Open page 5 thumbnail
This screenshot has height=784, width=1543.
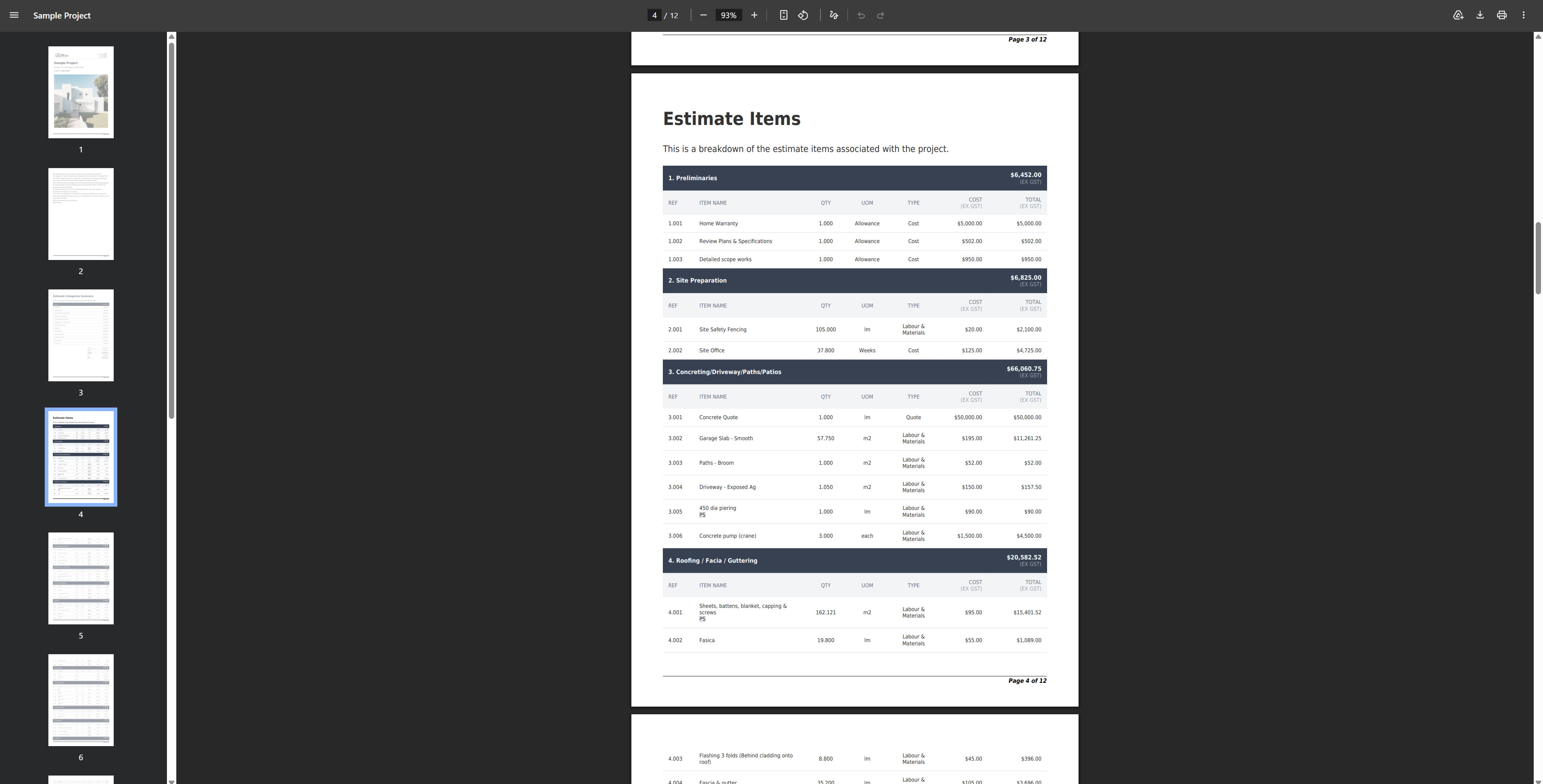81,578
